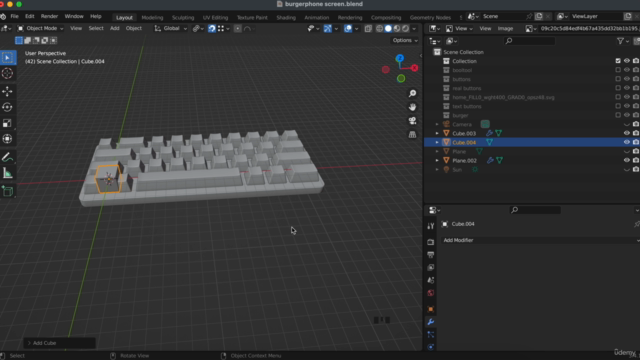Select the Measure tool
The height and width of the screenshot is (360, 640).
click(x=7, y=173)
